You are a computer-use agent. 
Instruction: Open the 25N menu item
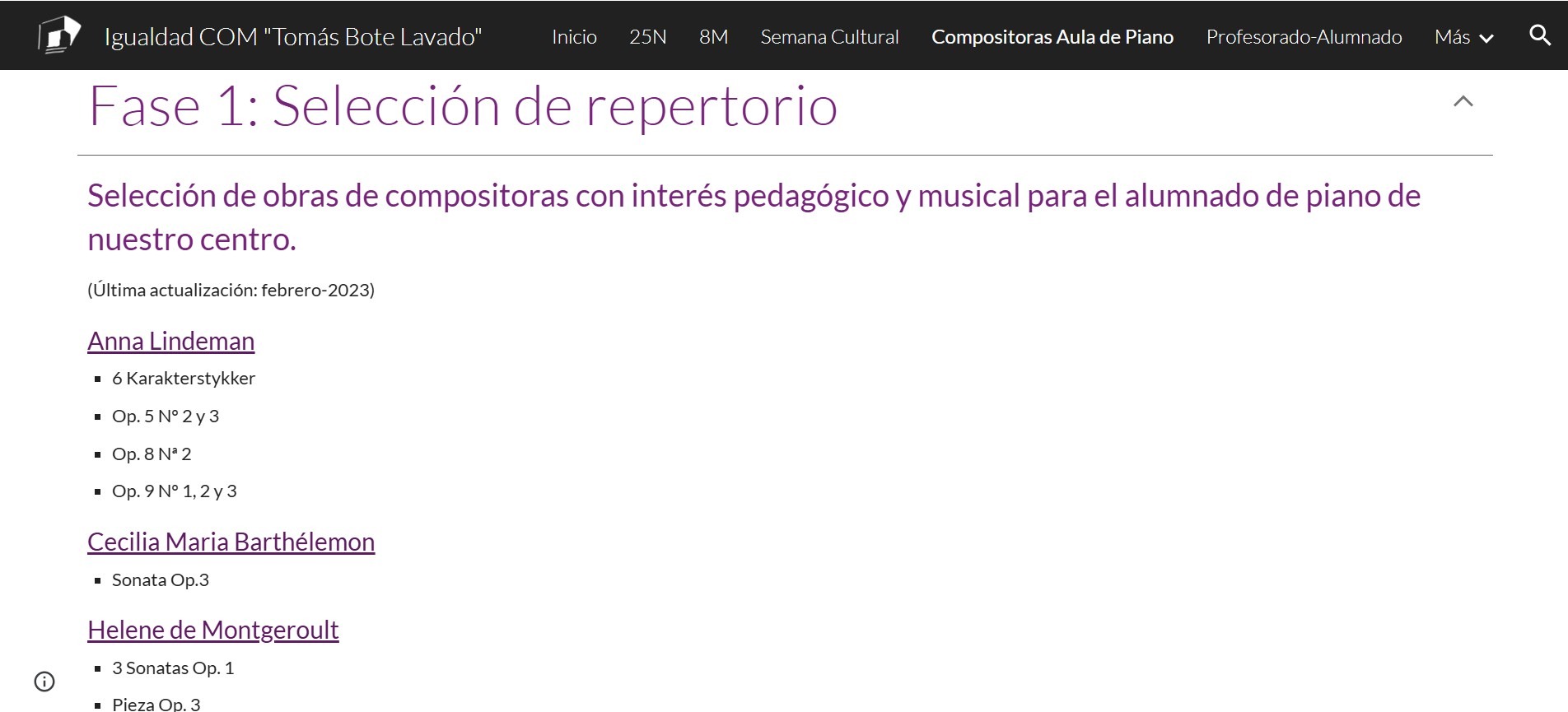click(647, 37)
